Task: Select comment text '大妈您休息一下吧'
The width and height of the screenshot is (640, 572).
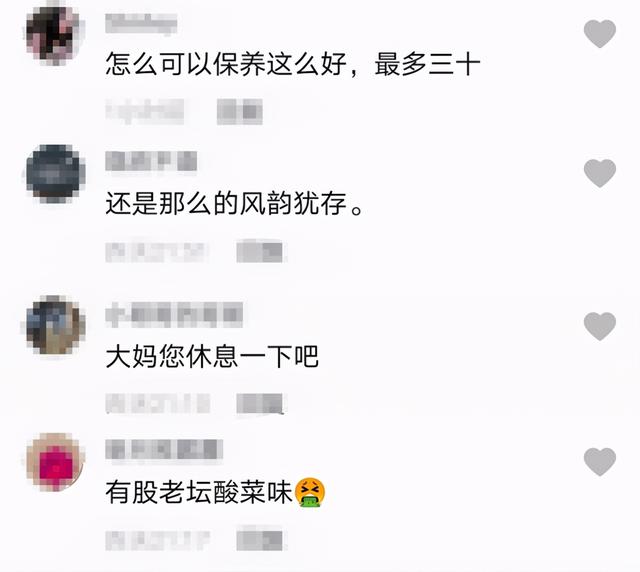Action: [x=212, y=356]
